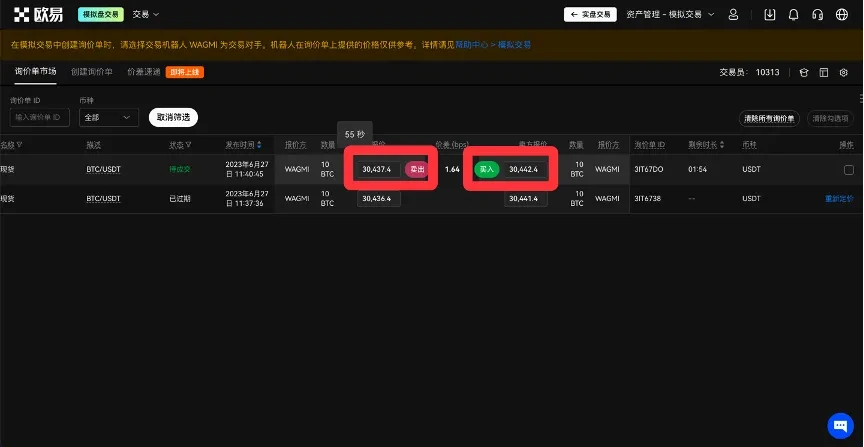Viewport: 864px width, 447px height.
Task: Click the 取消筛选 button
Action: pyautogui.click(x=173, y=117)
